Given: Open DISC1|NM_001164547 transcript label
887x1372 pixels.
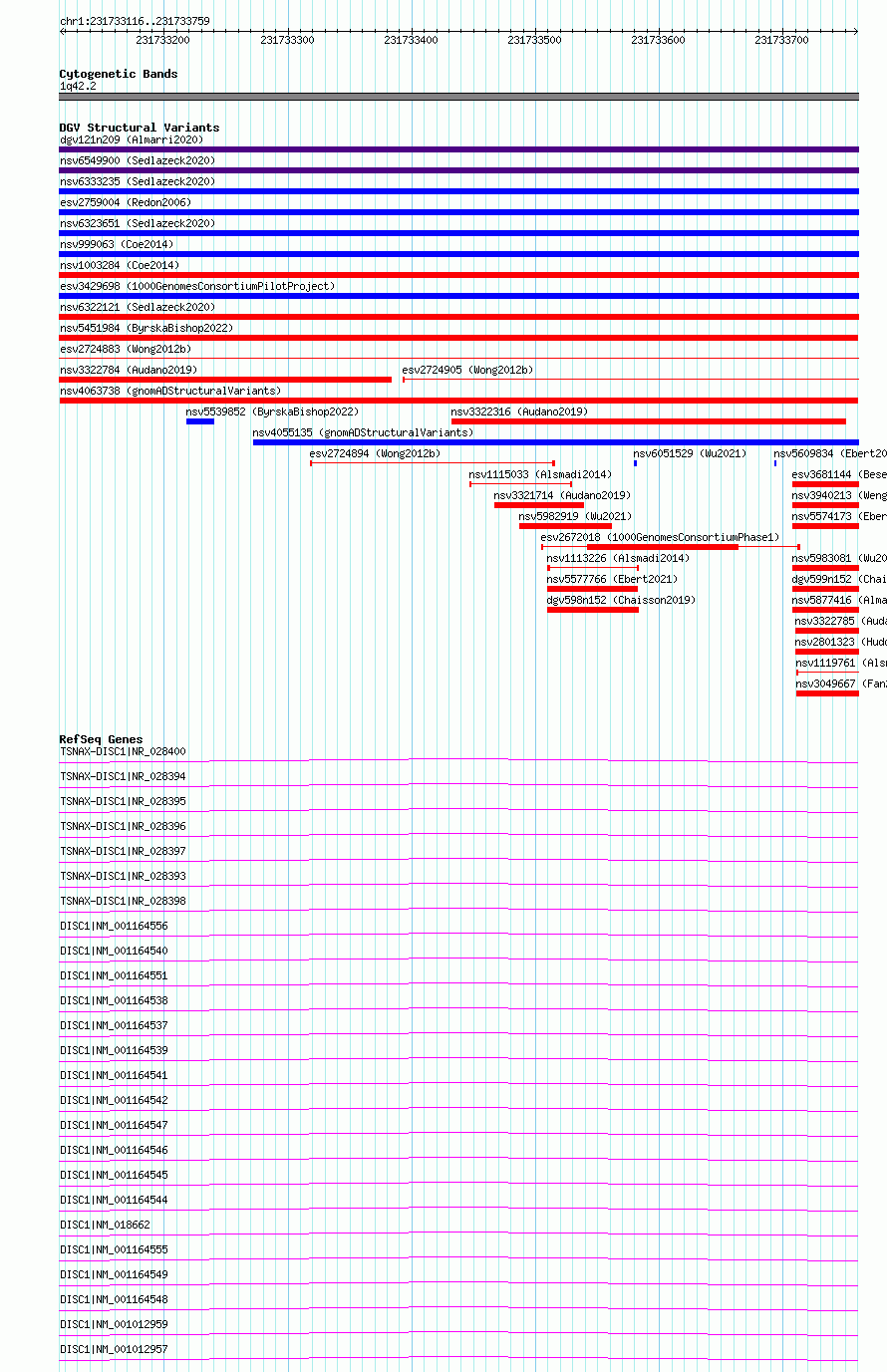Looking at the screenshot, I should 114,1125.
